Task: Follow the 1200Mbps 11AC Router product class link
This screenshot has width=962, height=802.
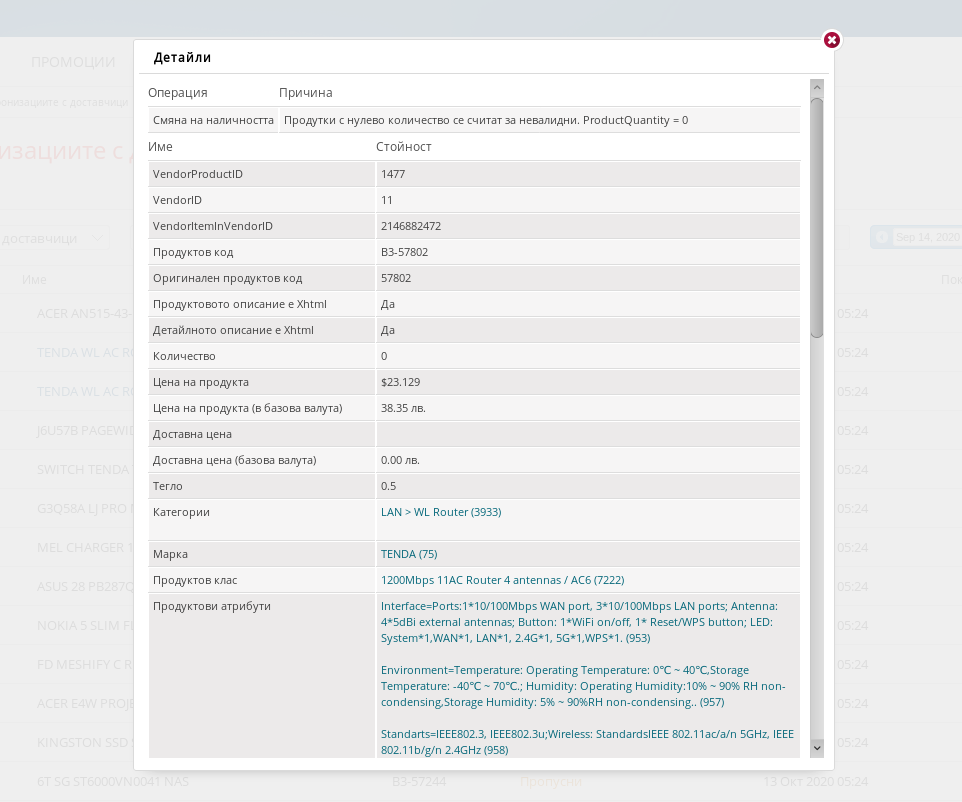Action: 502,580
